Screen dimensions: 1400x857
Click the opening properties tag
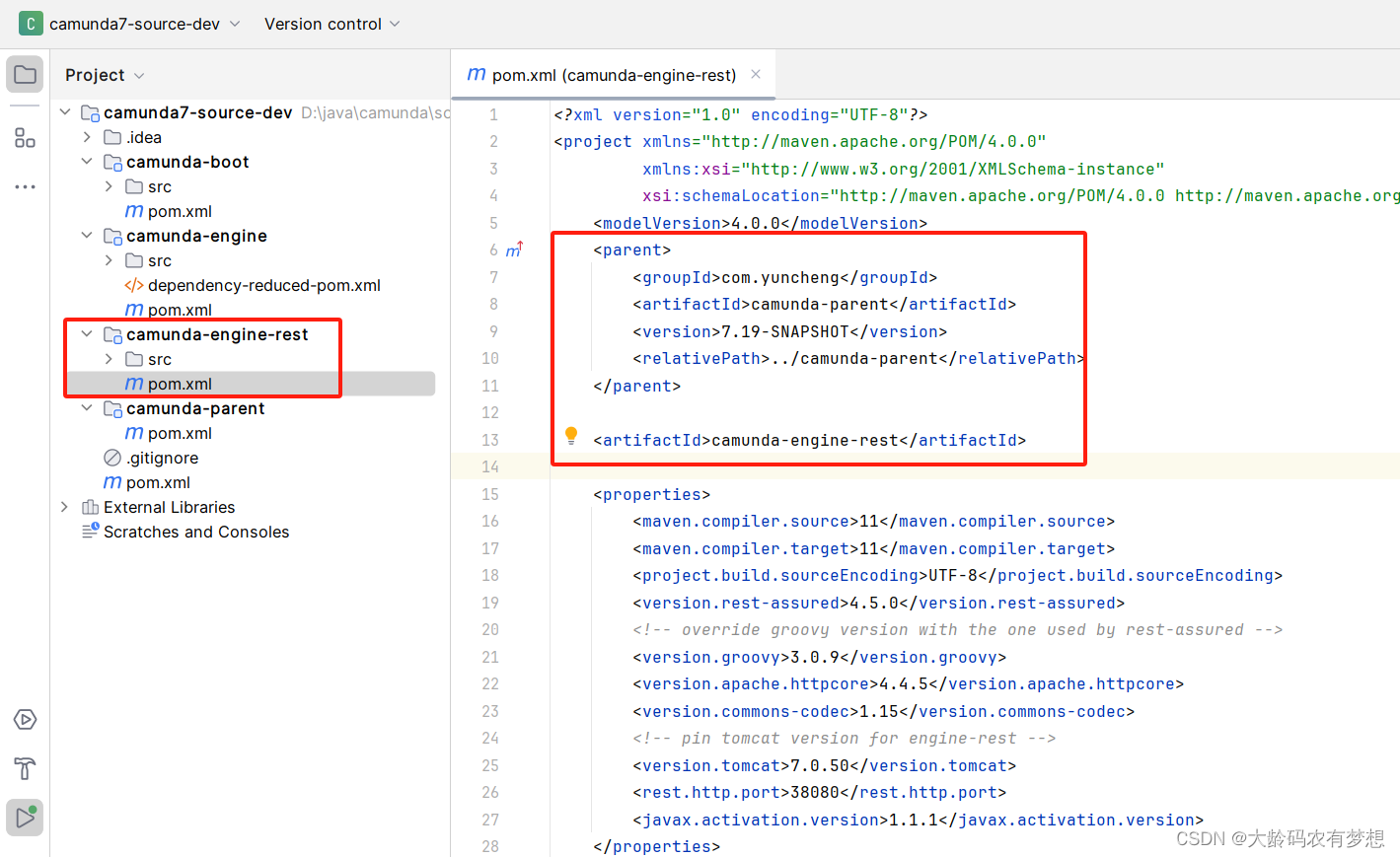(x=651, y=494)
